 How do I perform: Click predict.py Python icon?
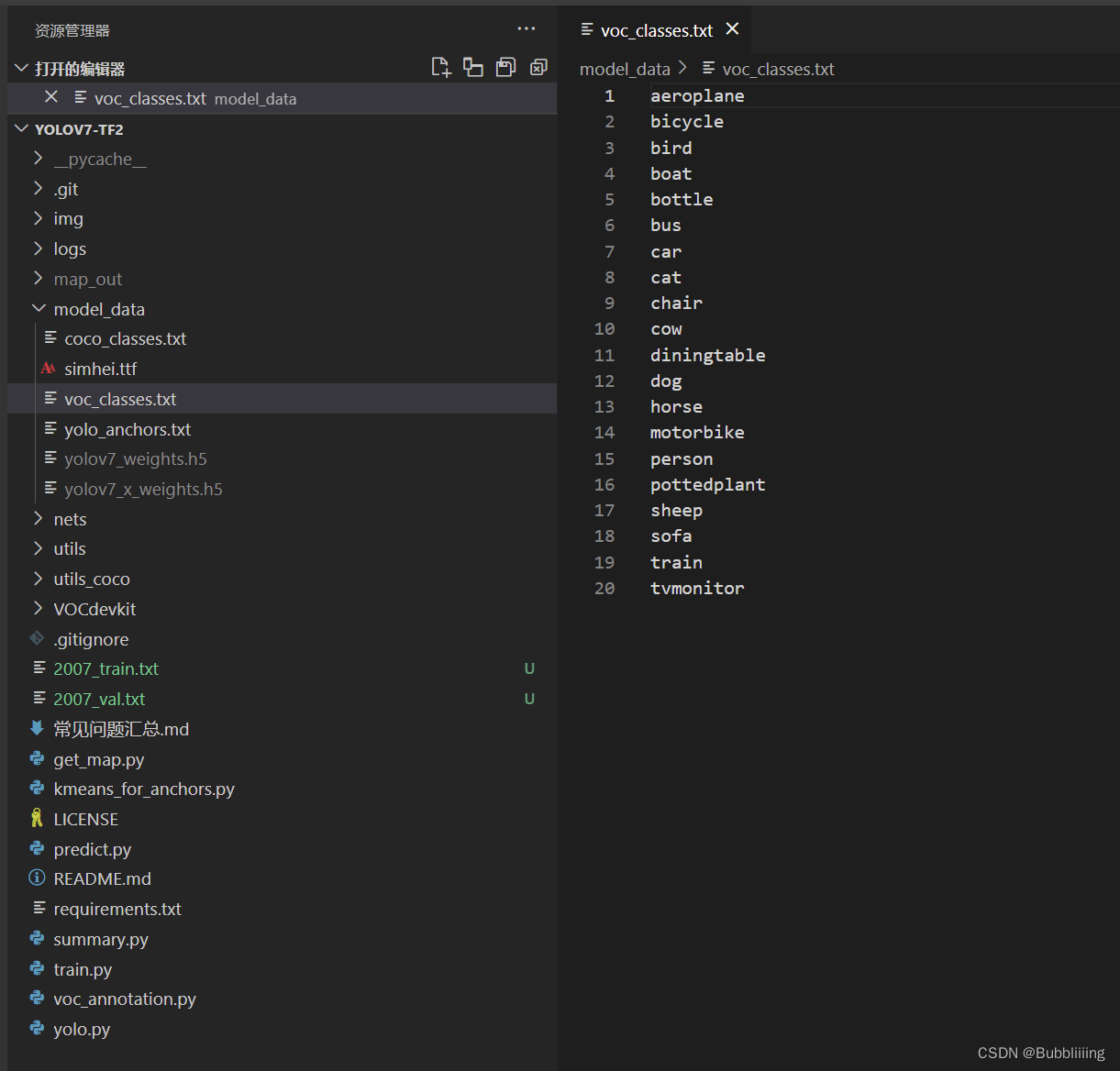[x=37, y=848]
